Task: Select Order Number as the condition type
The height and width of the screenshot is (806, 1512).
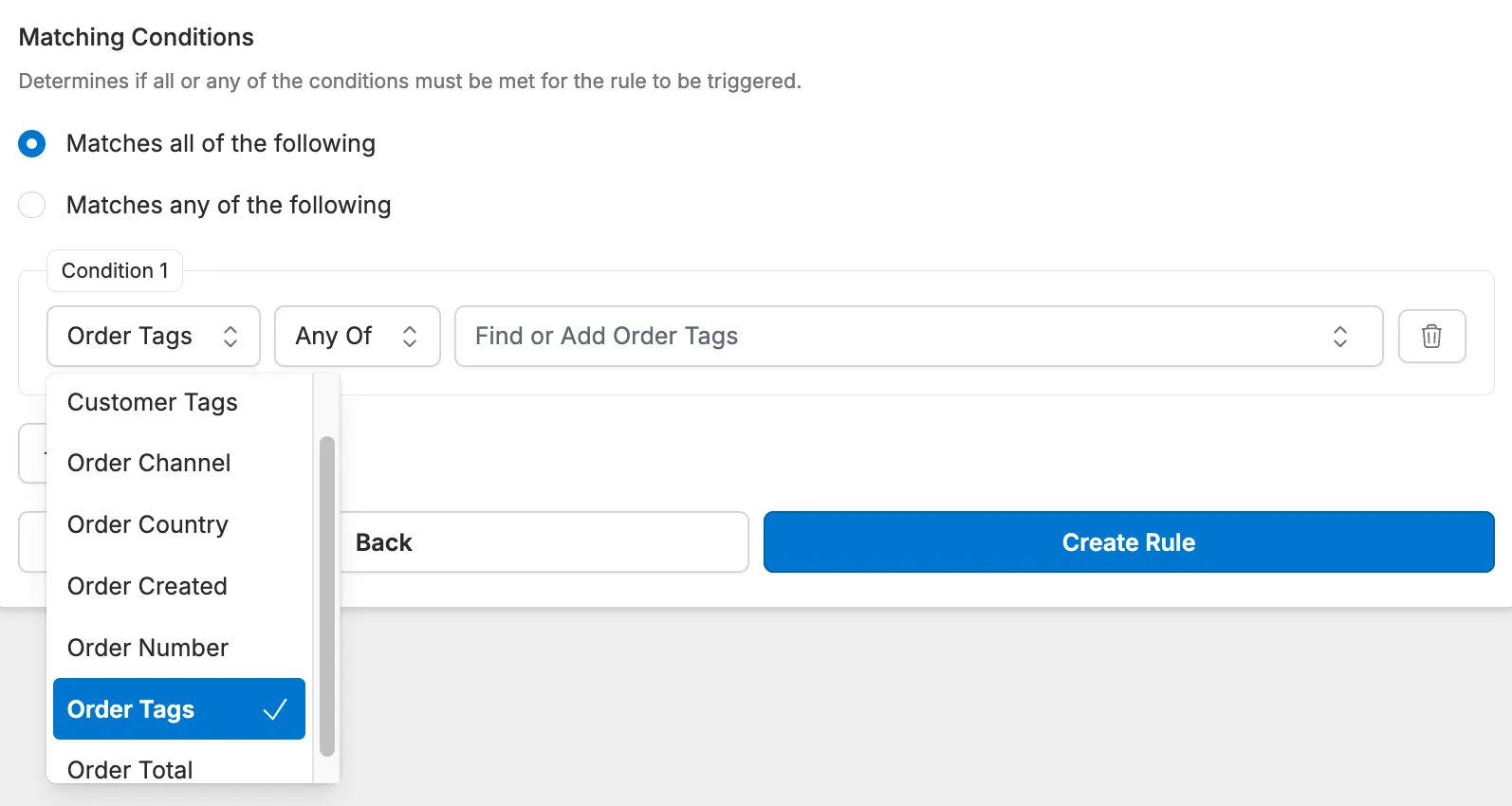Action: click(148, 649)
